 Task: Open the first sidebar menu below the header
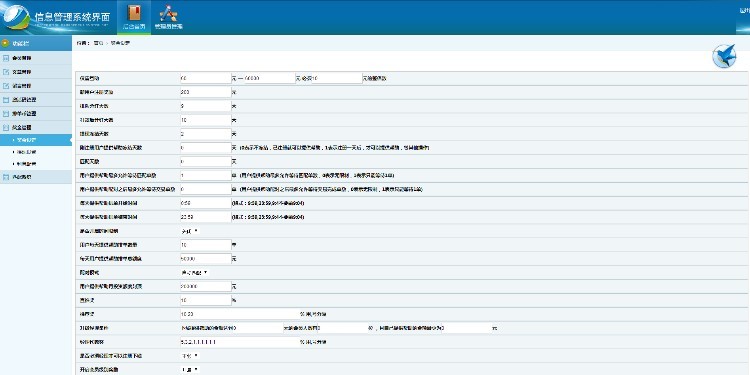point(36,58)
